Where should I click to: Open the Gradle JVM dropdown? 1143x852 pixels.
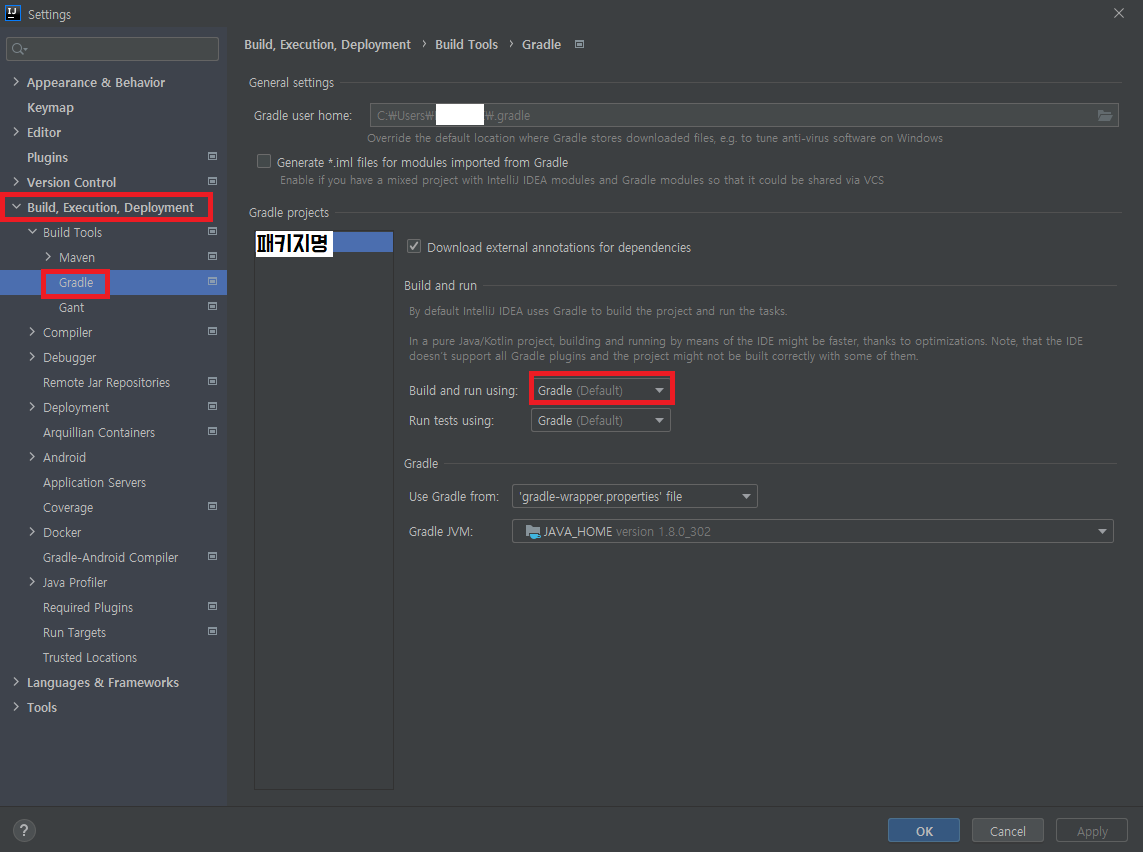(813, 531)
